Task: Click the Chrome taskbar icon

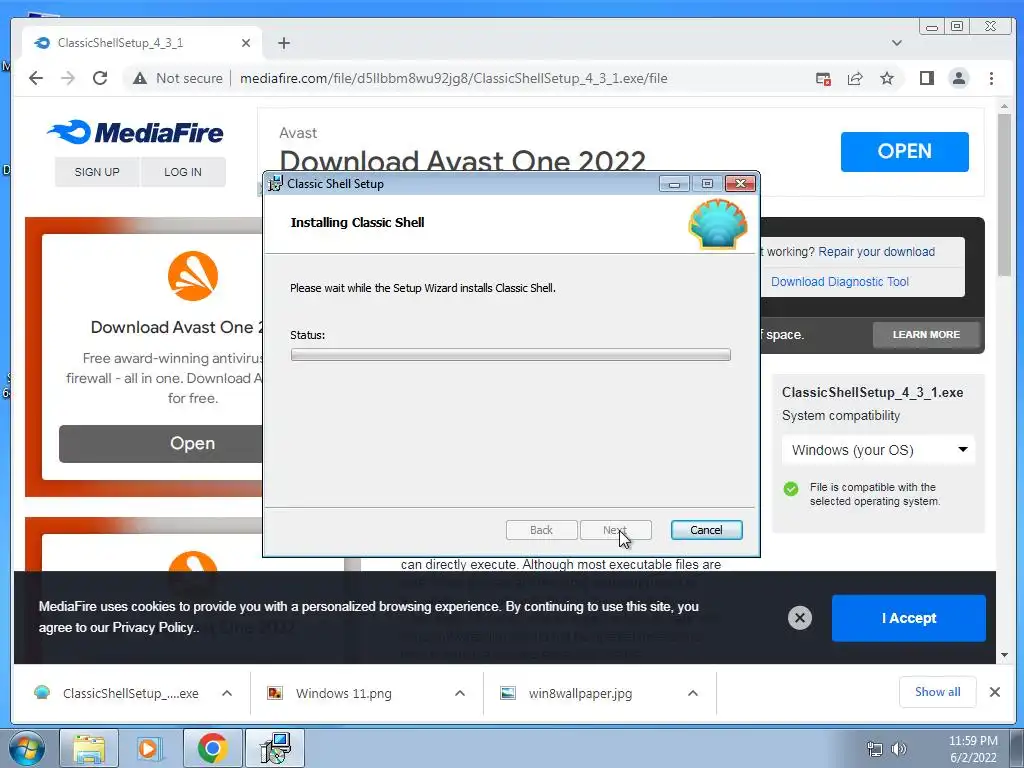Action: (212, 748)
